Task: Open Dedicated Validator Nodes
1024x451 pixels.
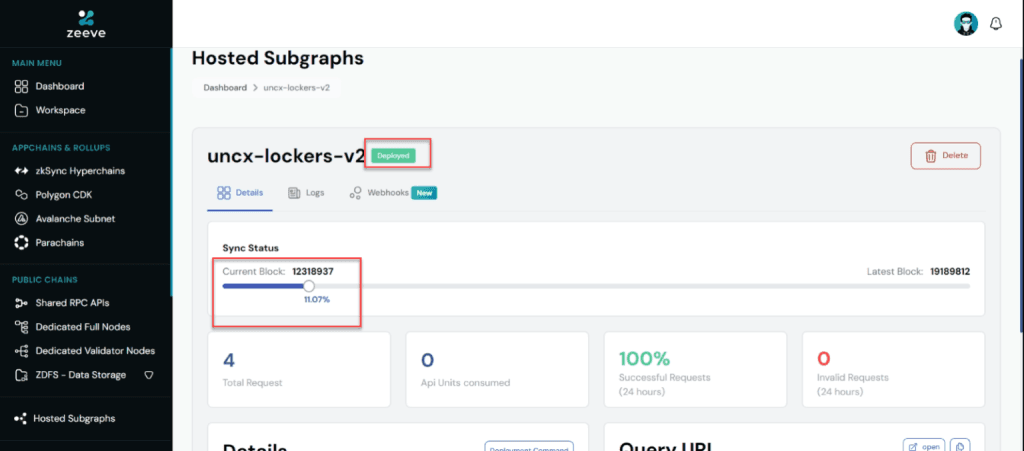Action: (95, 350)
